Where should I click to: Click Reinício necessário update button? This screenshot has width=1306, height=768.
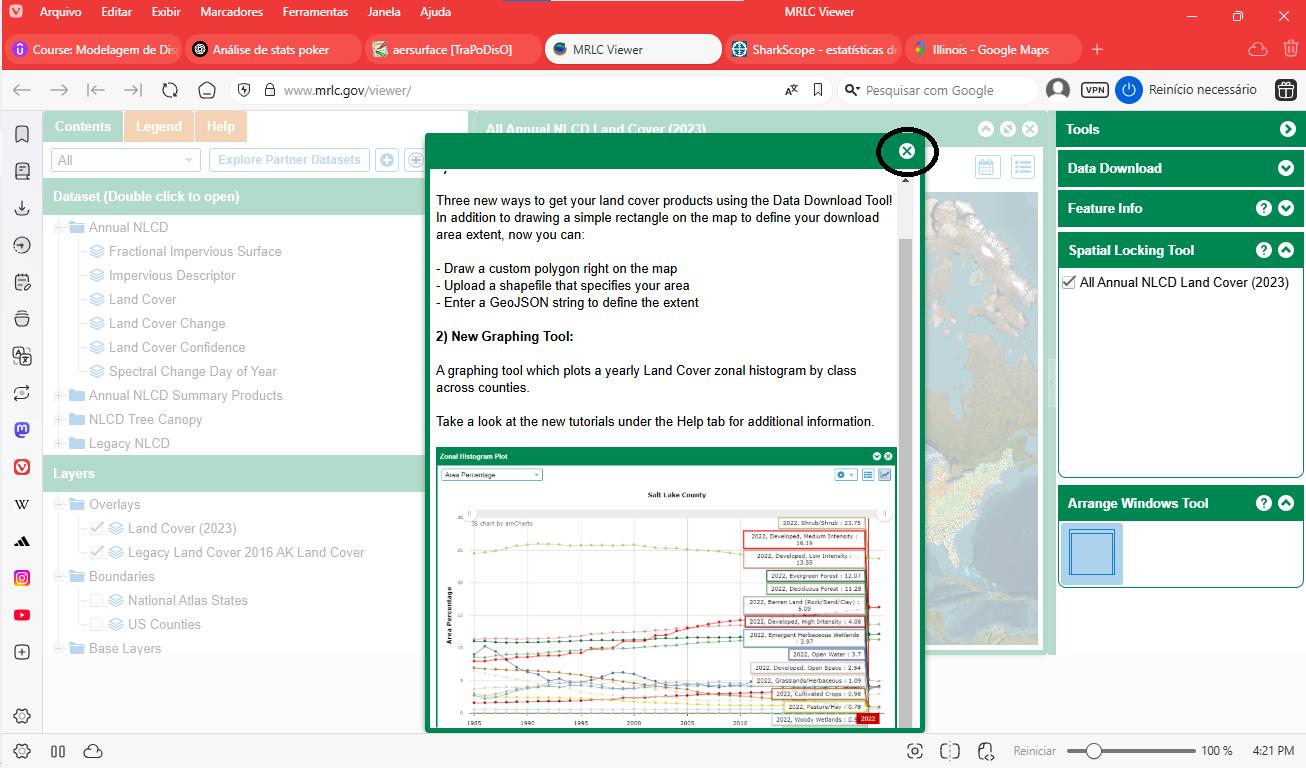coord(1187,90)
